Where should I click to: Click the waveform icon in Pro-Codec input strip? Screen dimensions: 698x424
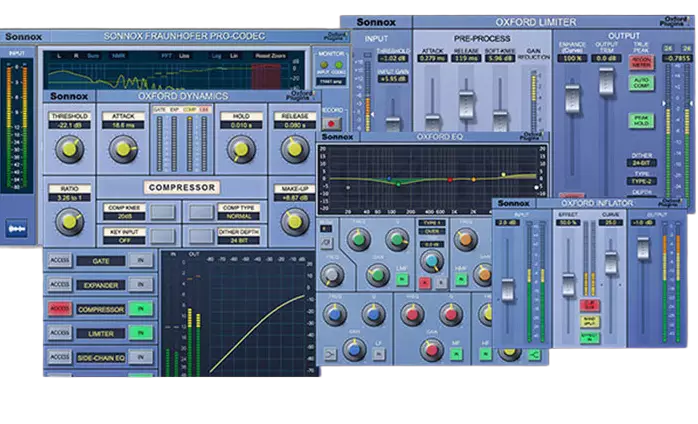tap(16, 228)
